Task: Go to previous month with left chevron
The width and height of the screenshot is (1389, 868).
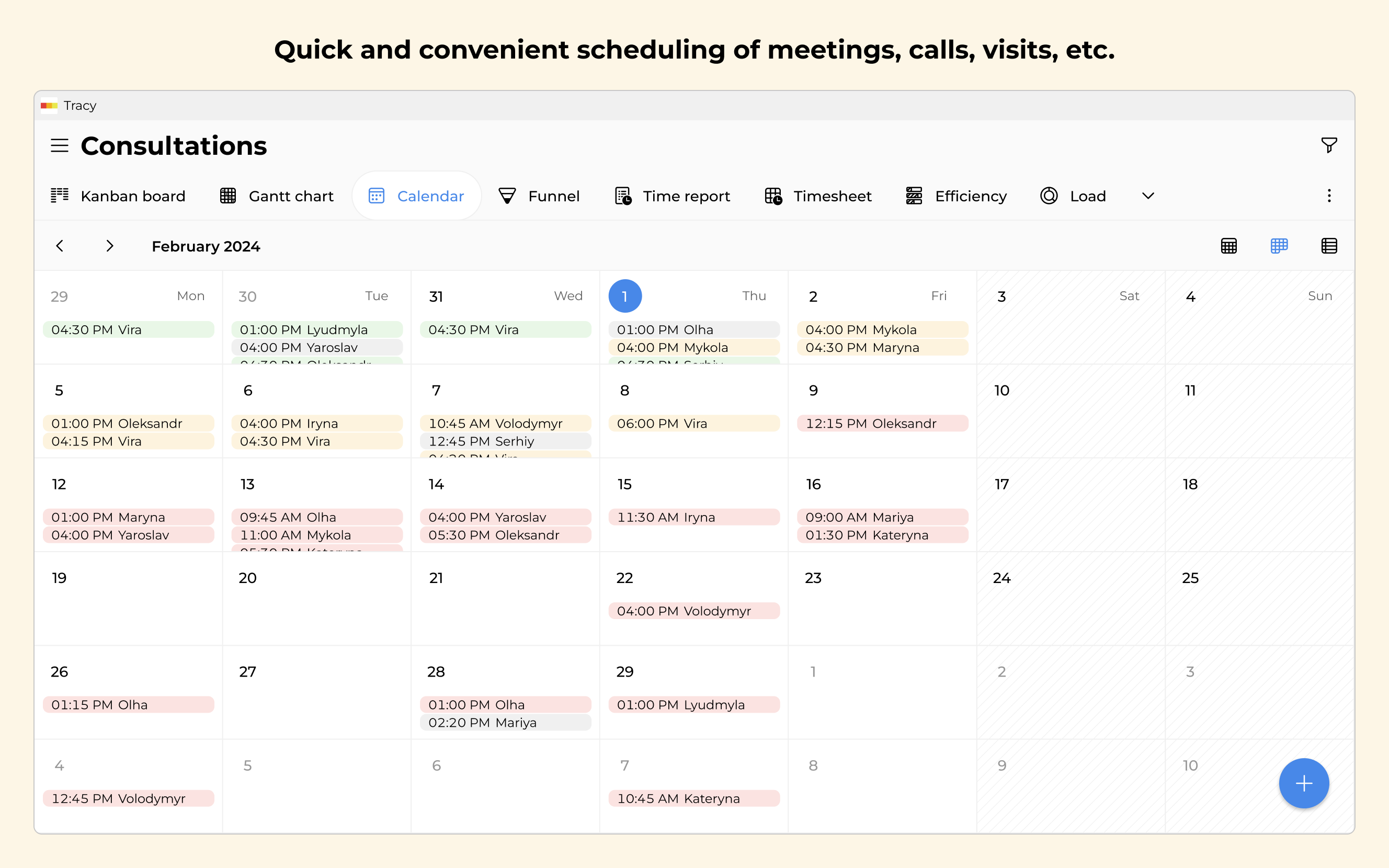Action: pyautogui.click(x=60, y=246)
